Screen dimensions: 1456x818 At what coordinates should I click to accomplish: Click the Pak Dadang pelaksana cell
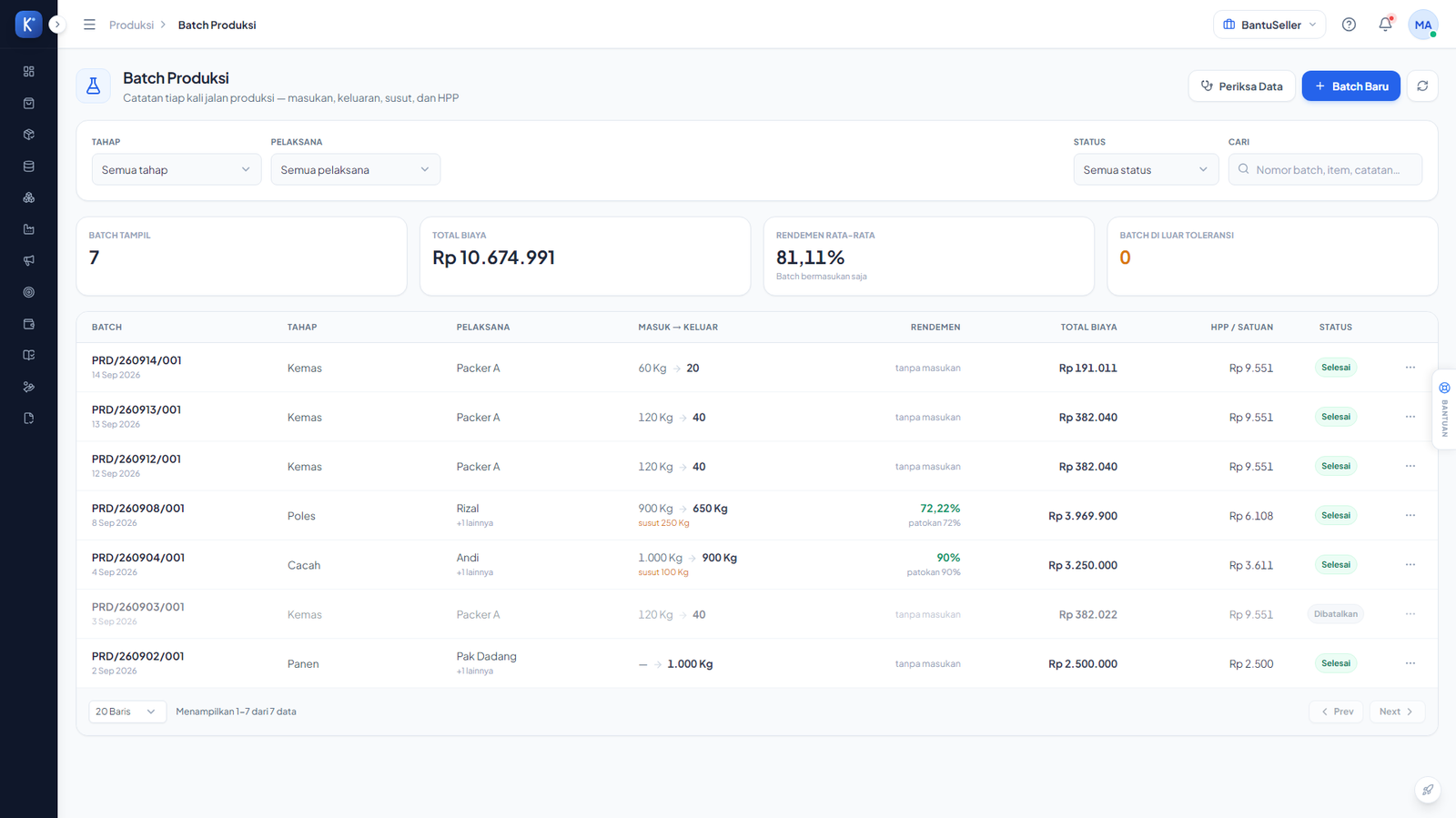(486, 656)
